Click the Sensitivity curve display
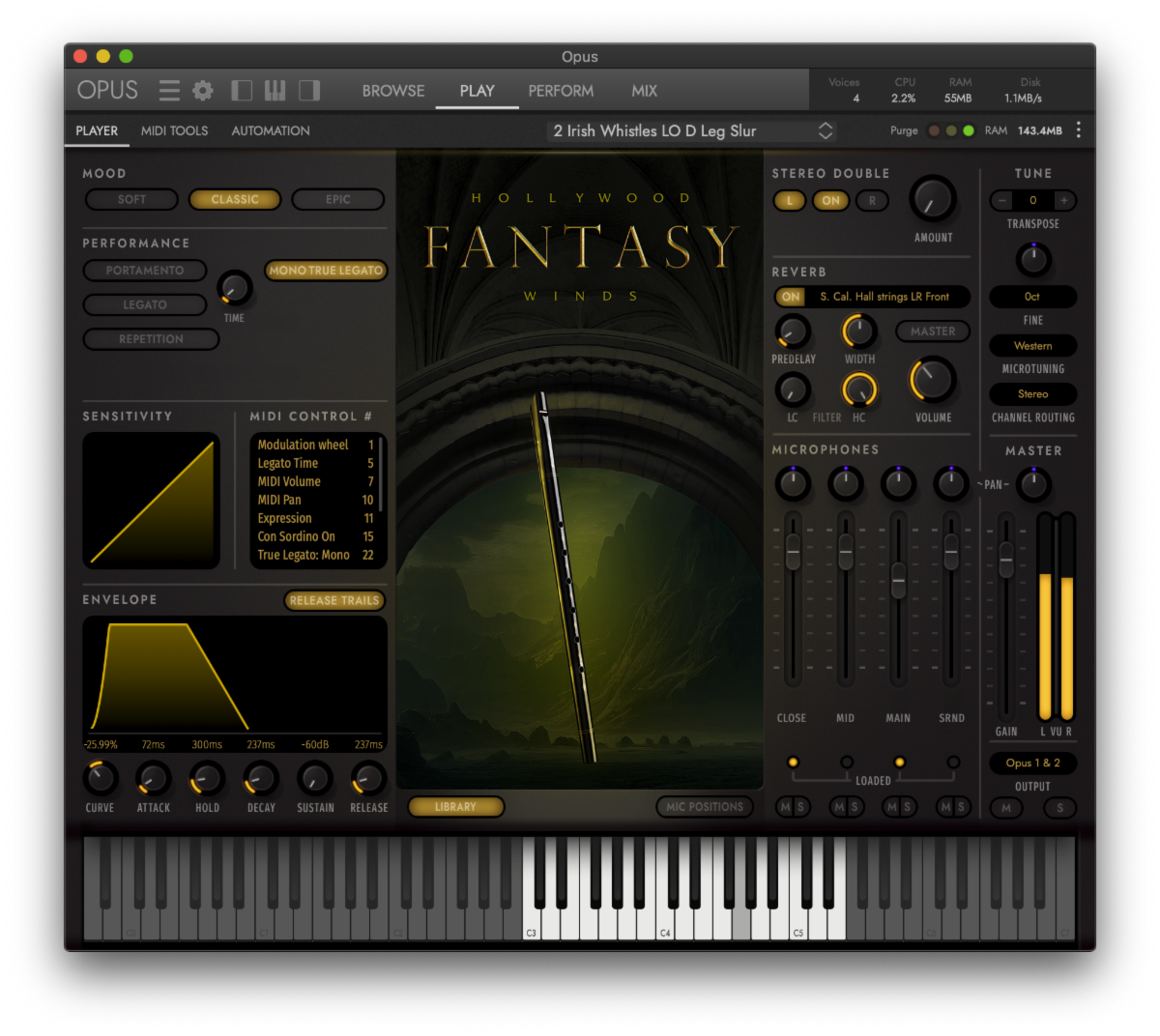Image resolution: width=1160 pixels, height=1036 pixels. coord(152,501)
